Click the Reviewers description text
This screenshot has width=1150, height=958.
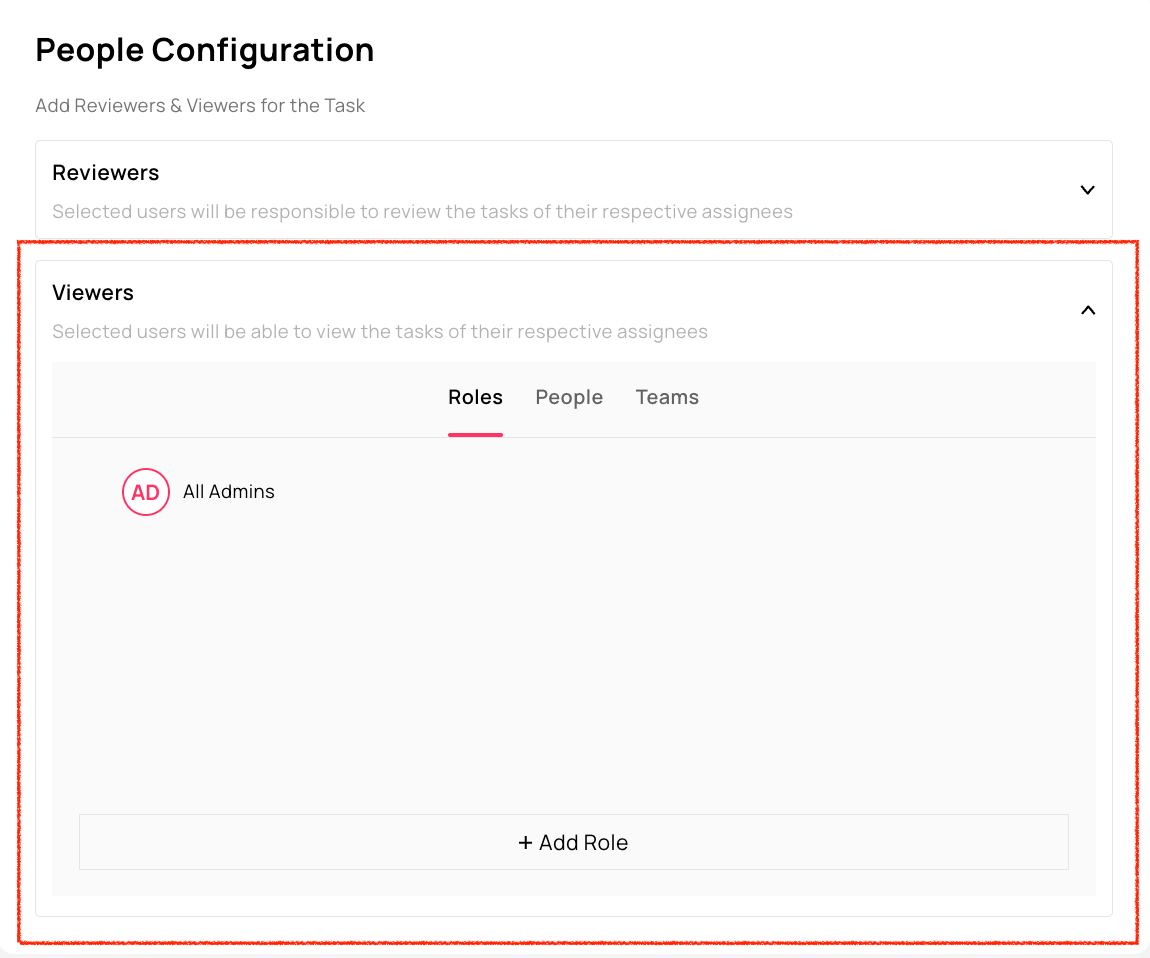422,212
